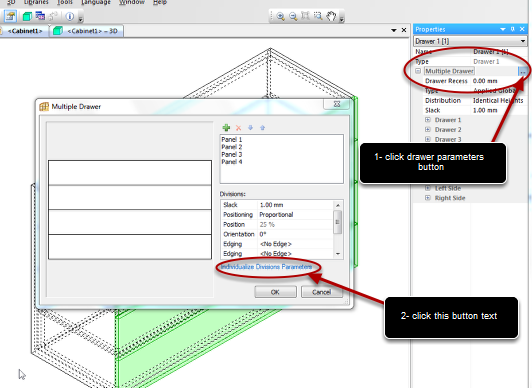Click the OK button in Multiple Drawer dialog
The width and height of the screenshot is (532, 388).
tap(275, 292)
